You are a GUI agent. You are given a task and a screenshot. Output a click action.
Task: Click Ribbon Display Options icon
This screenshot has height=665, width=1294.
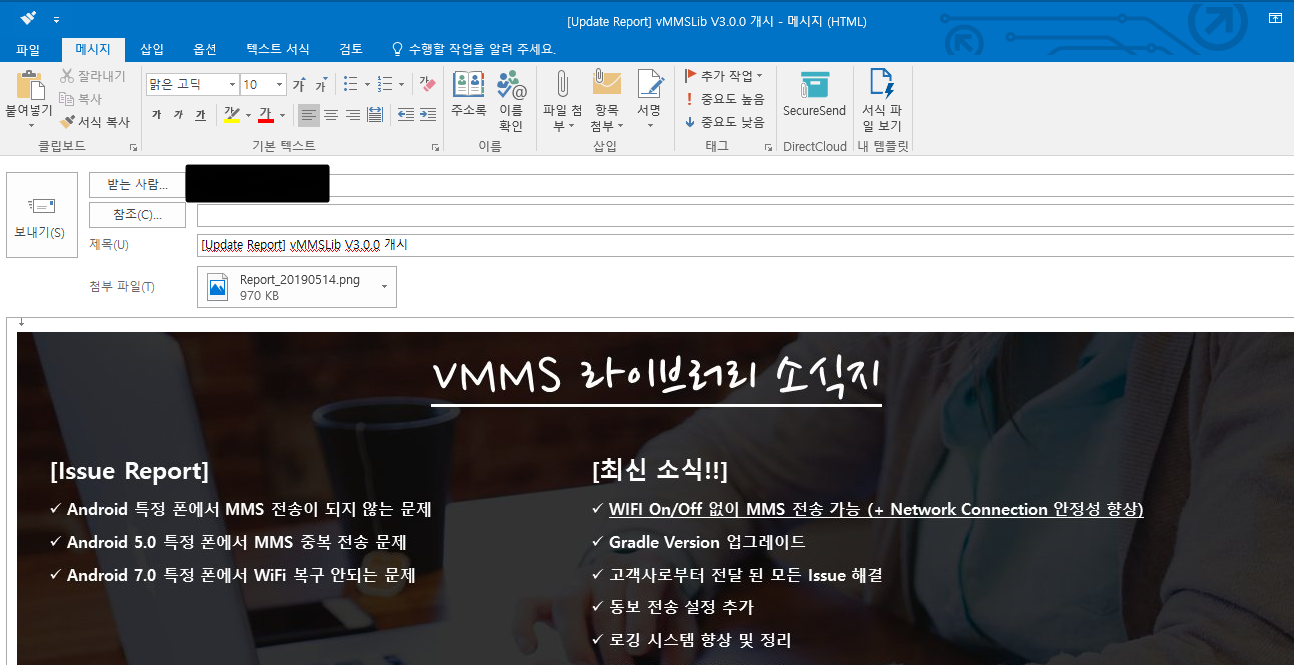tap(1275, 18)
